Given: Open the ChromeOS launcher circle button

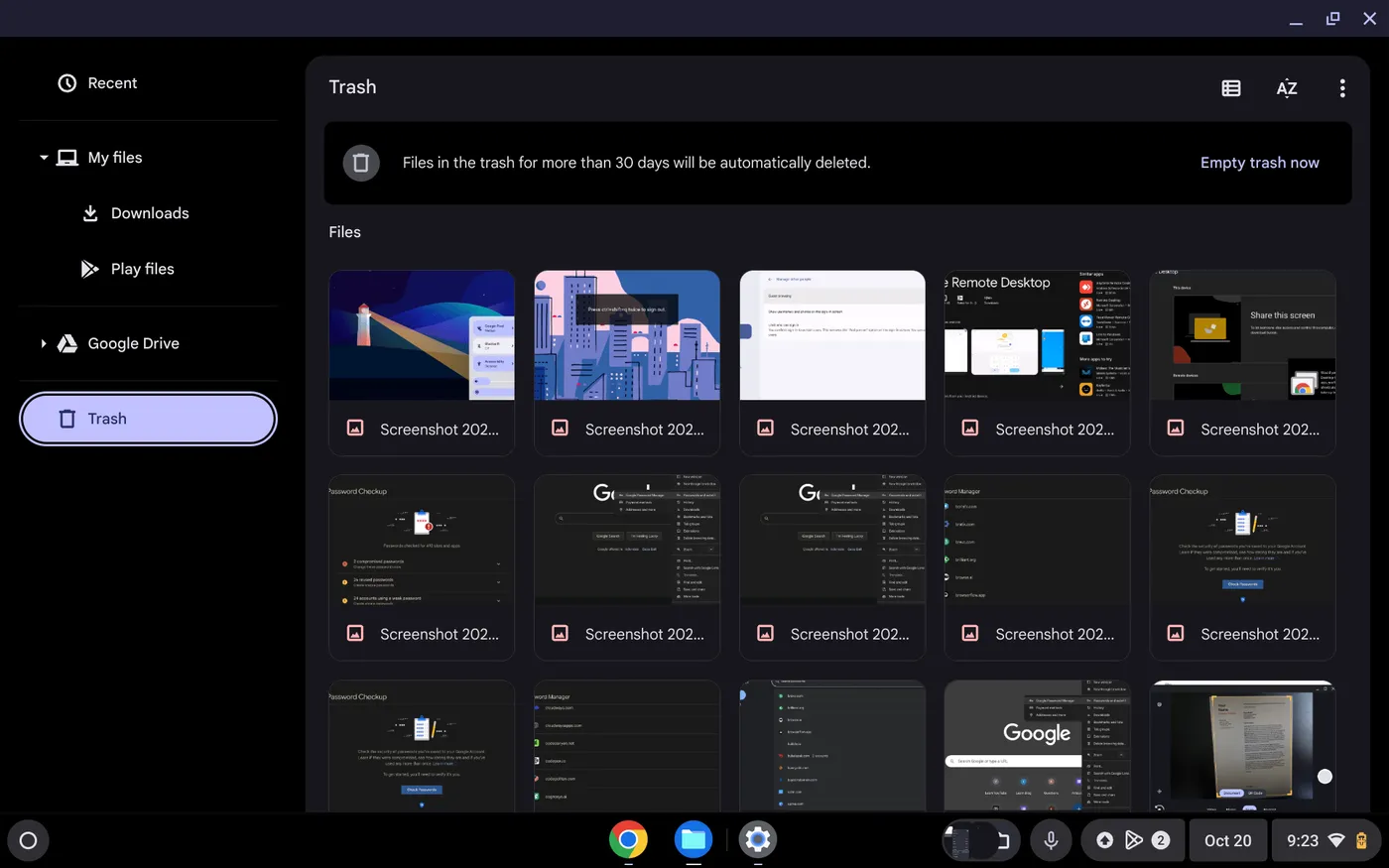Looking at the screenshot, I should (28, 840).
